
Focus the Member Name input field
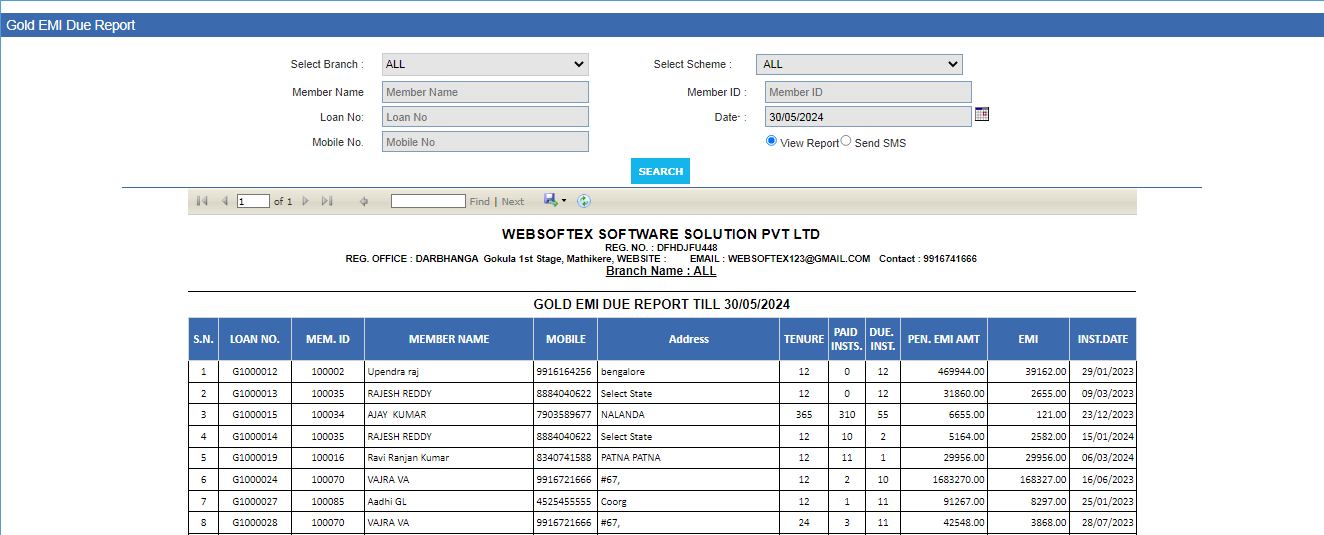485,92
